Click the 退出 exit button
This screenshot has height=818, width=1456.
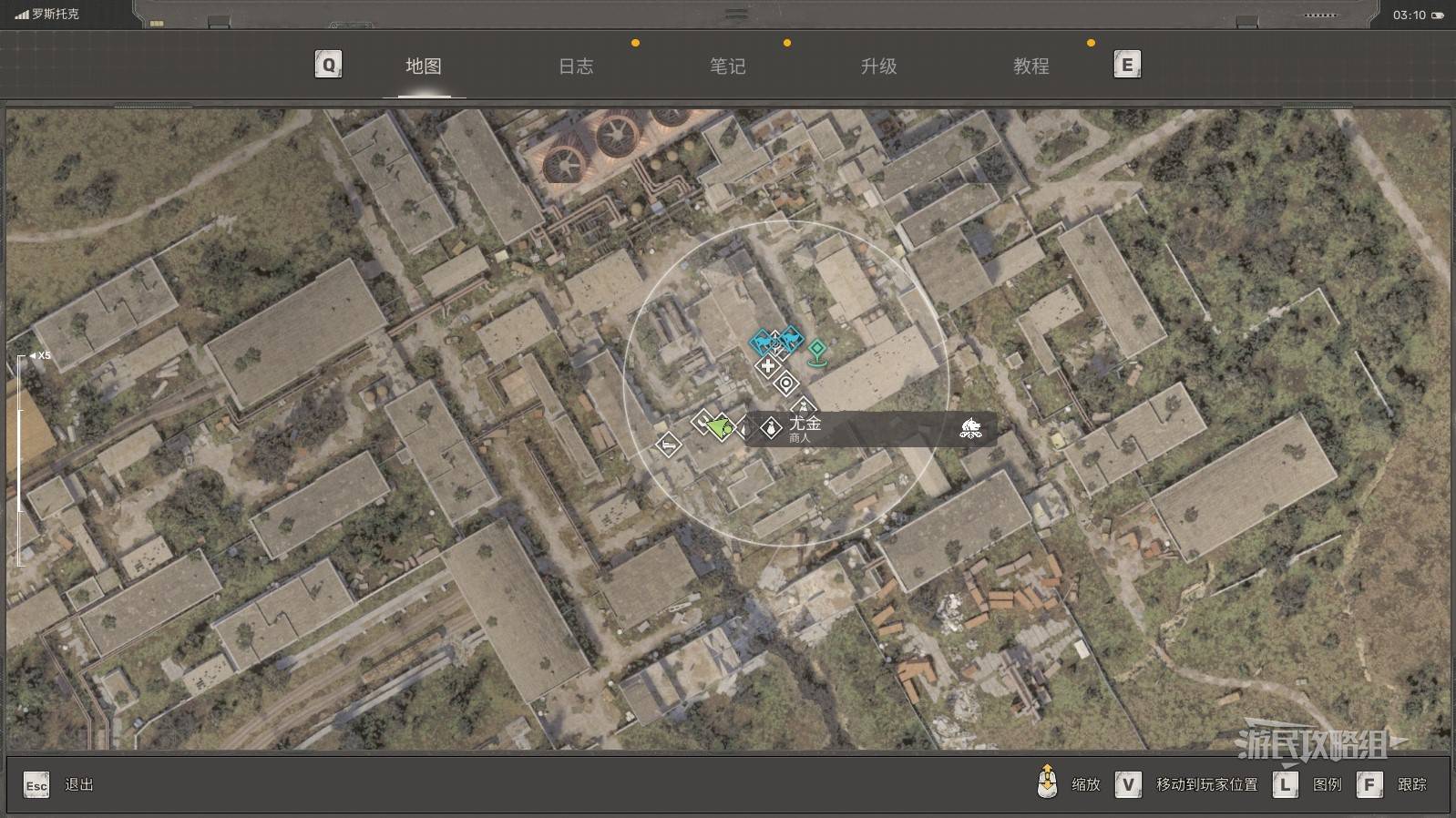click(x=79, y=784)
